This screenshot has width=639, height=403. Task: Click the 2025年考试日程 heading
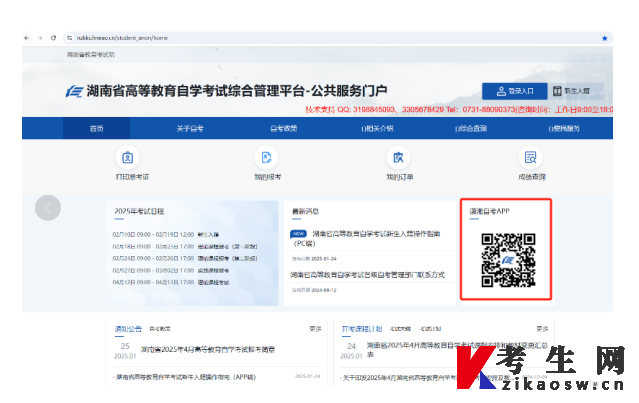139,211
